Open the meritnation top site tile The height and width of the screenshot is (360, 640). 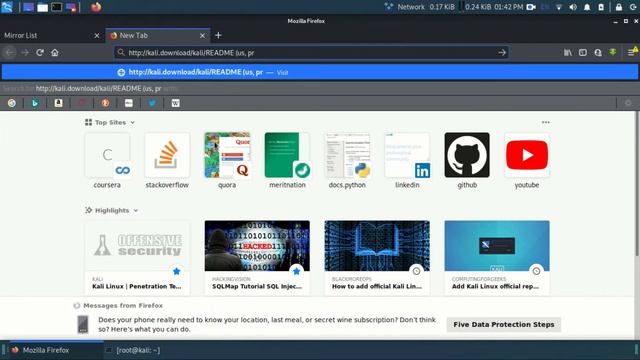[287, 161]
